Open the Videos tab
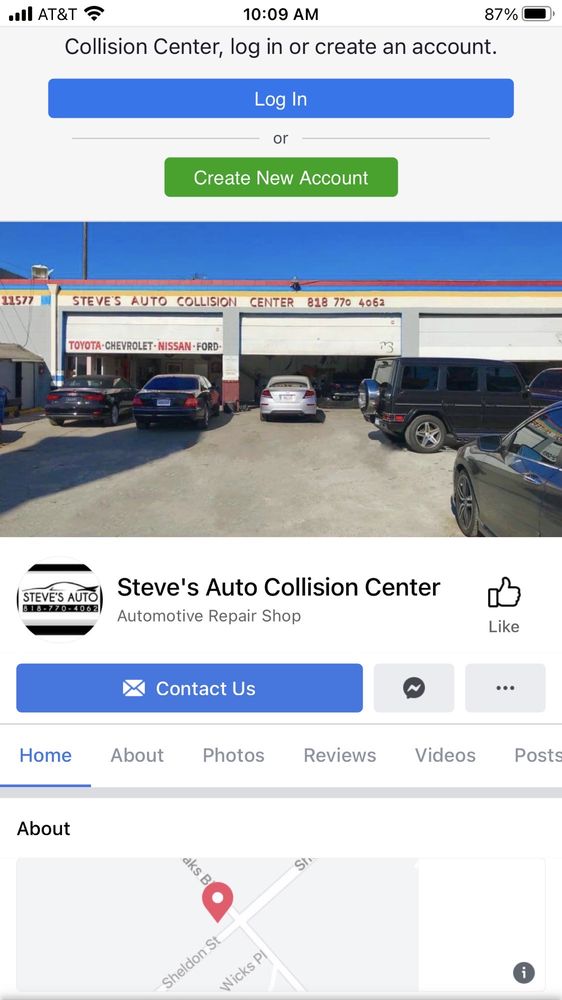Image resolution: width=562 pixels, height=1000 pixels. tap(445, 755)
